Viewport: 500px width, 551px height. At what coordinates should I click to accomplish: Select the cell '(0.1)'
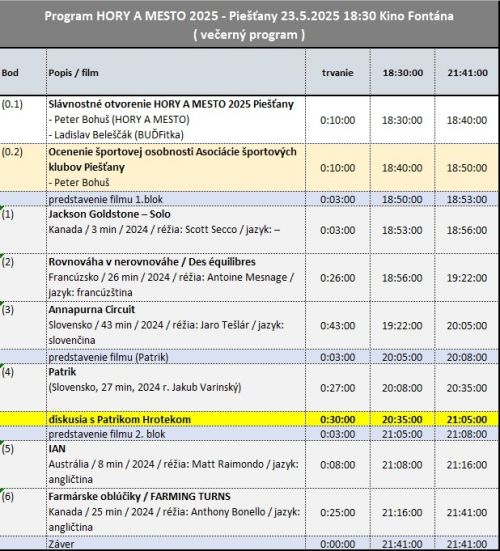click(x=23, y=119)
